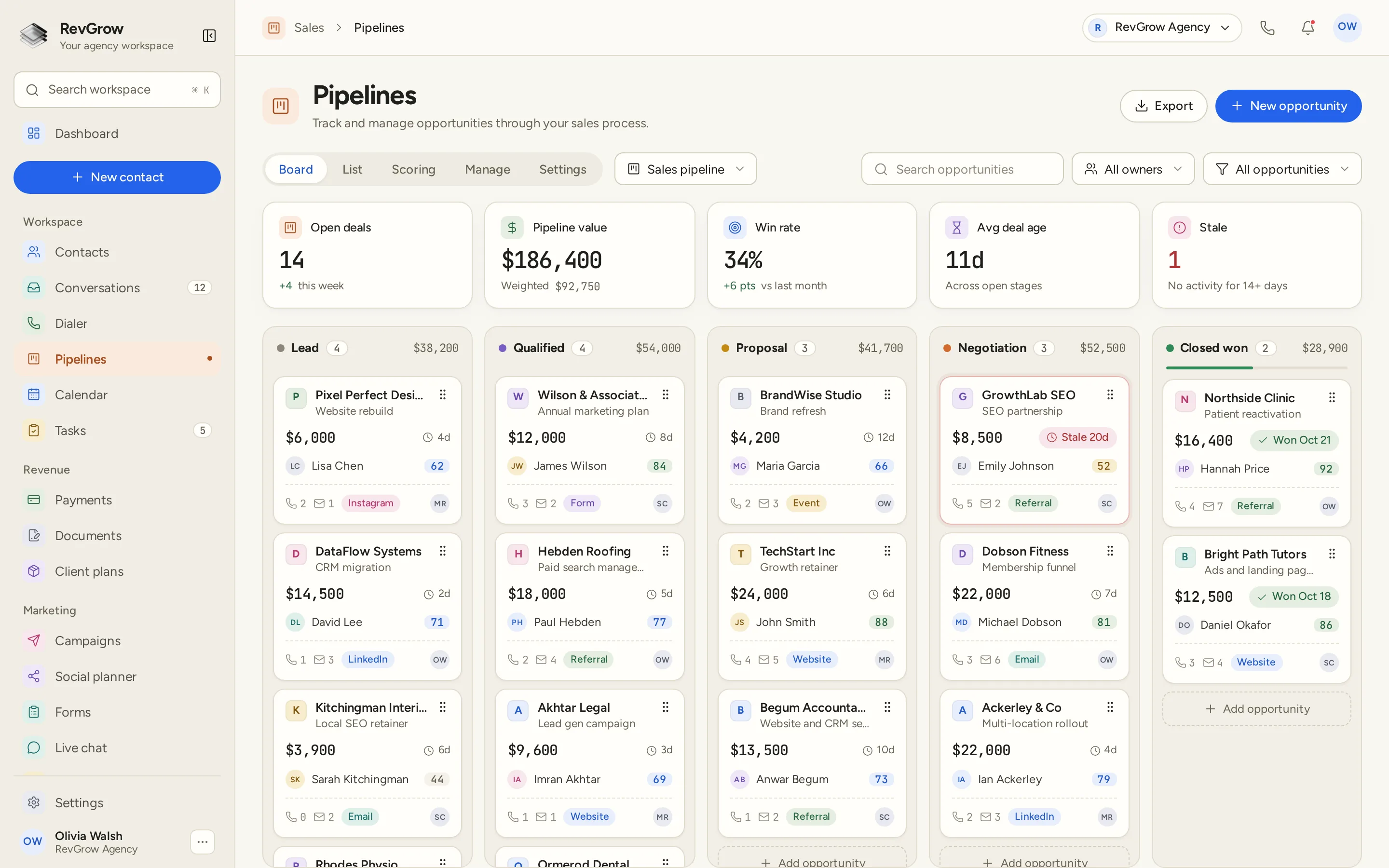
Task: Click the New opportunity button
Action: [x=1288, y=106]
